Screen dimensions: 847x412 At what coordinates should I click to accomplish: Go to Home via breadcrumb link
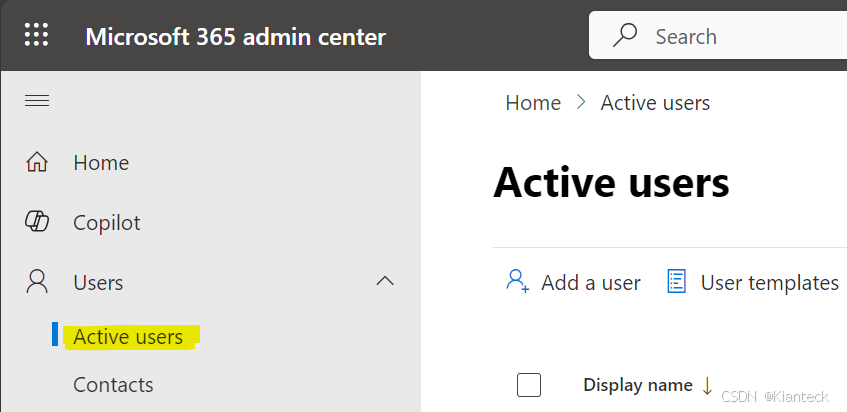coord(533,103)
